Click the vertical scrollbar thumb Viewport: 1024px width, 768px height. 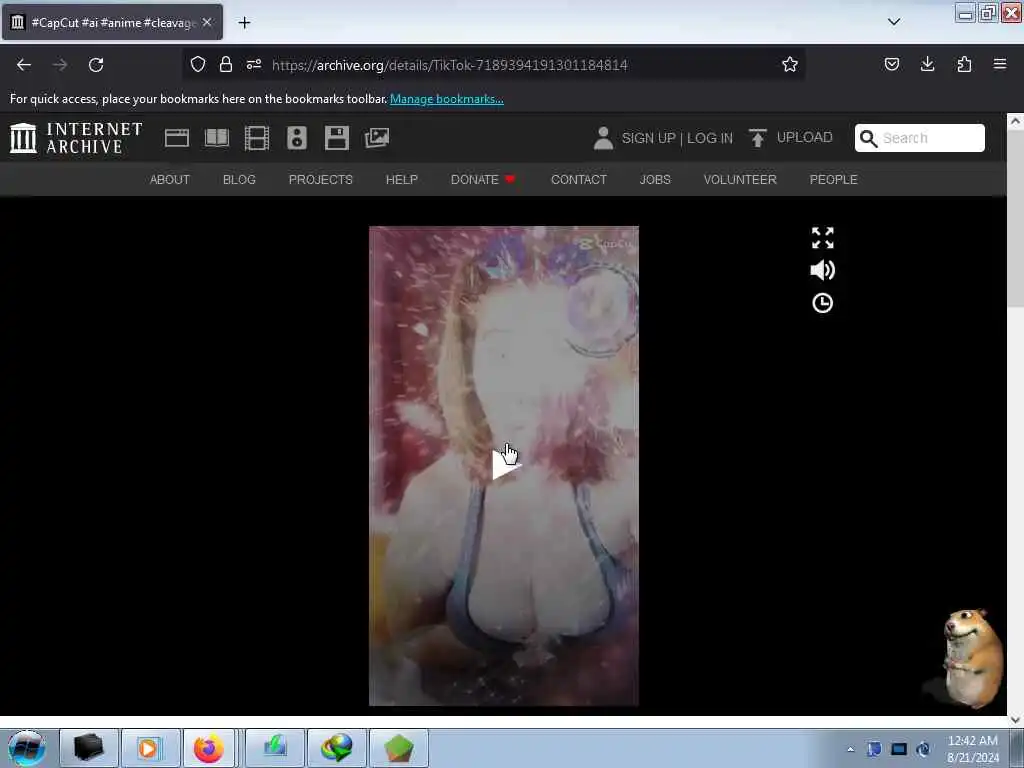[1015, 217]
